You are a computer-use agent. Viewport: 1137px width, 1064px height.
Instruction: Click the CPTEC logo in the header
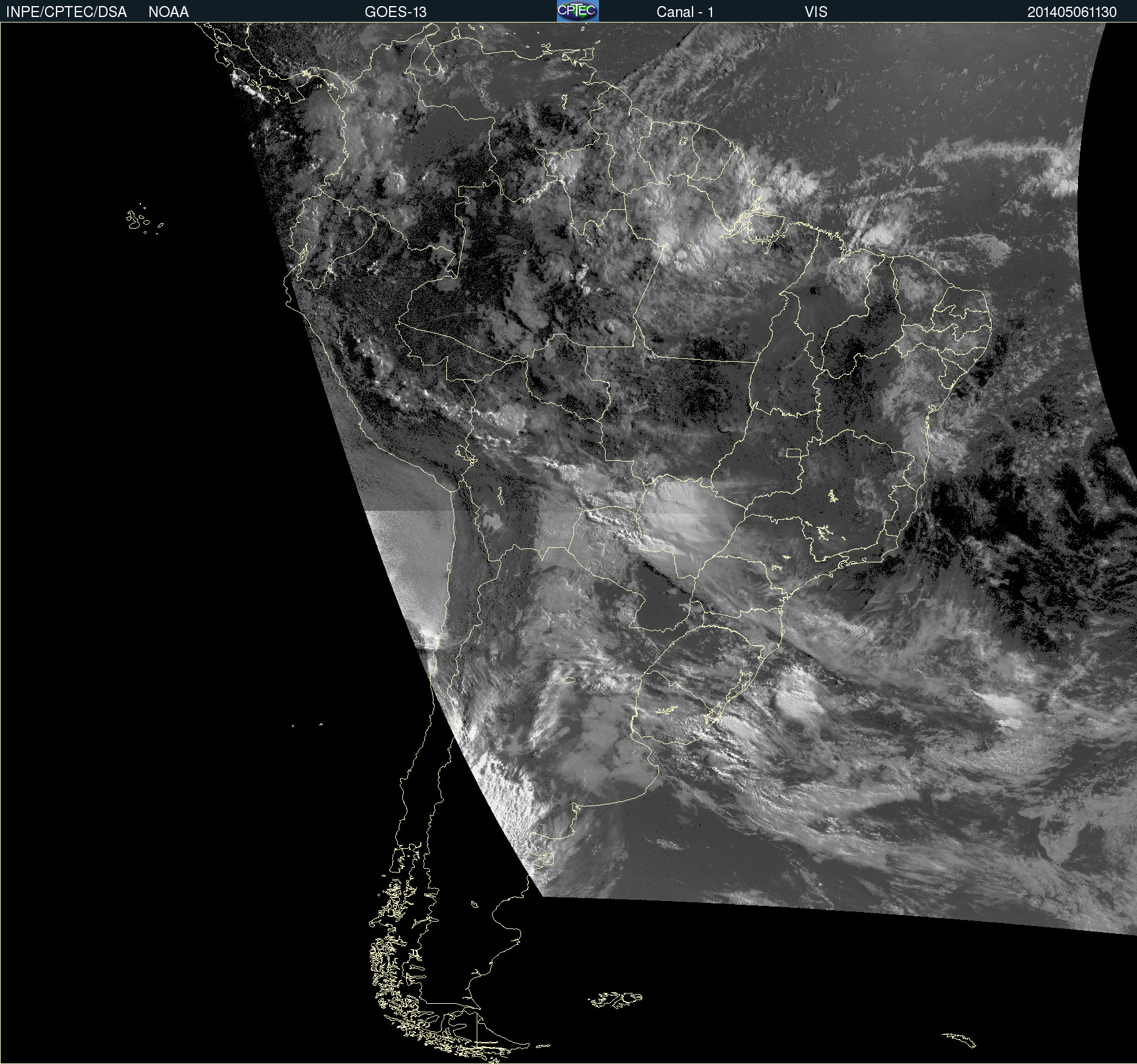point(577,11)
